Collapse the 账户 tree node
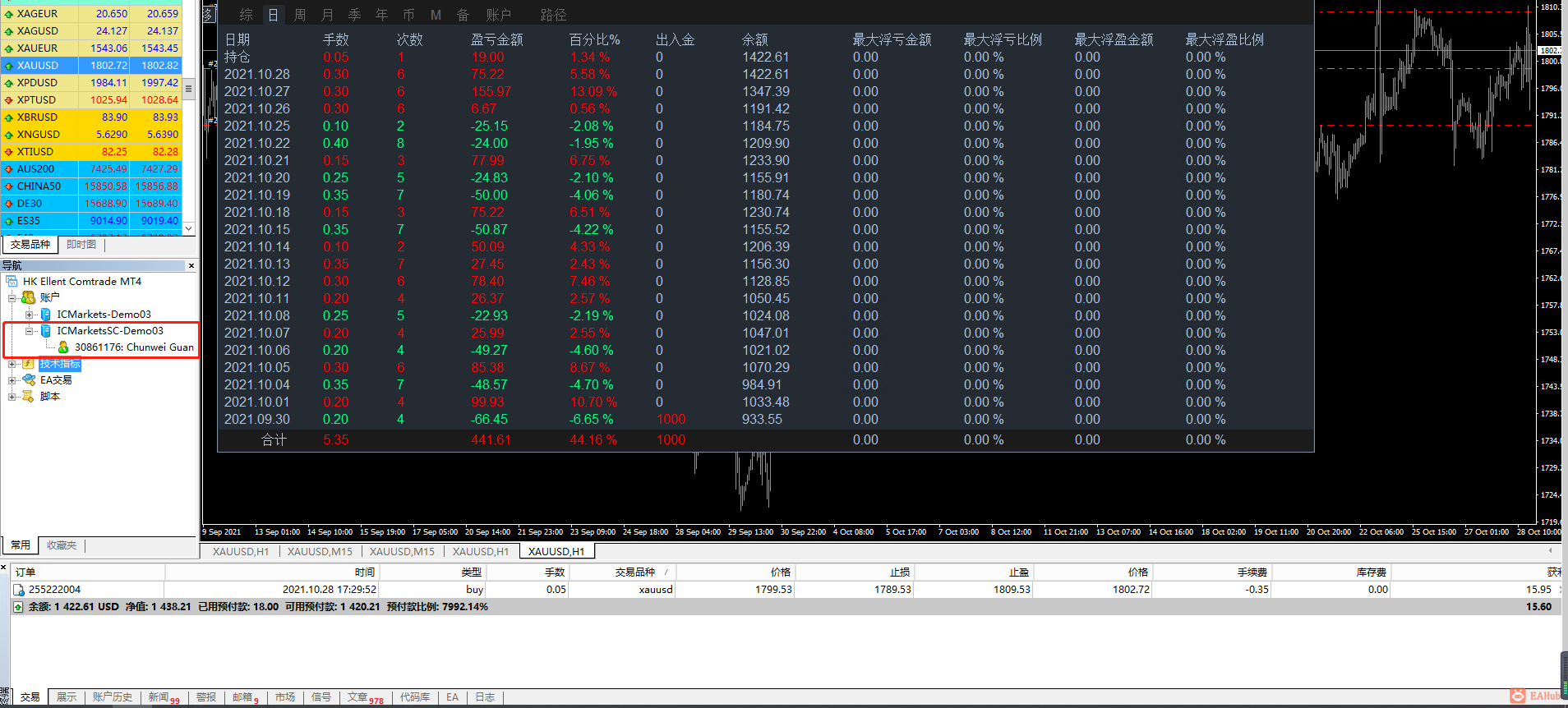This screenshot has width=1568, height=708. [x=12, y=297]
